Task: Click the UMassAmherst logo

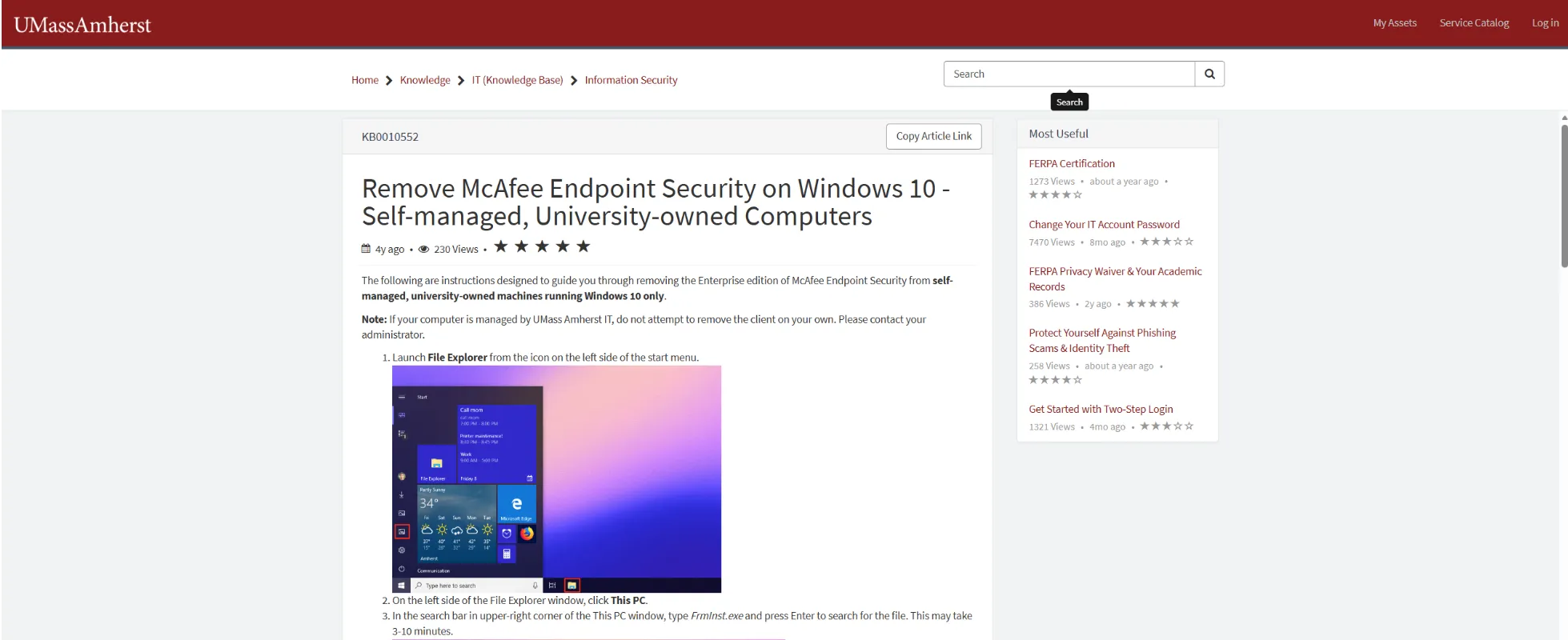Action: point(82,25)
